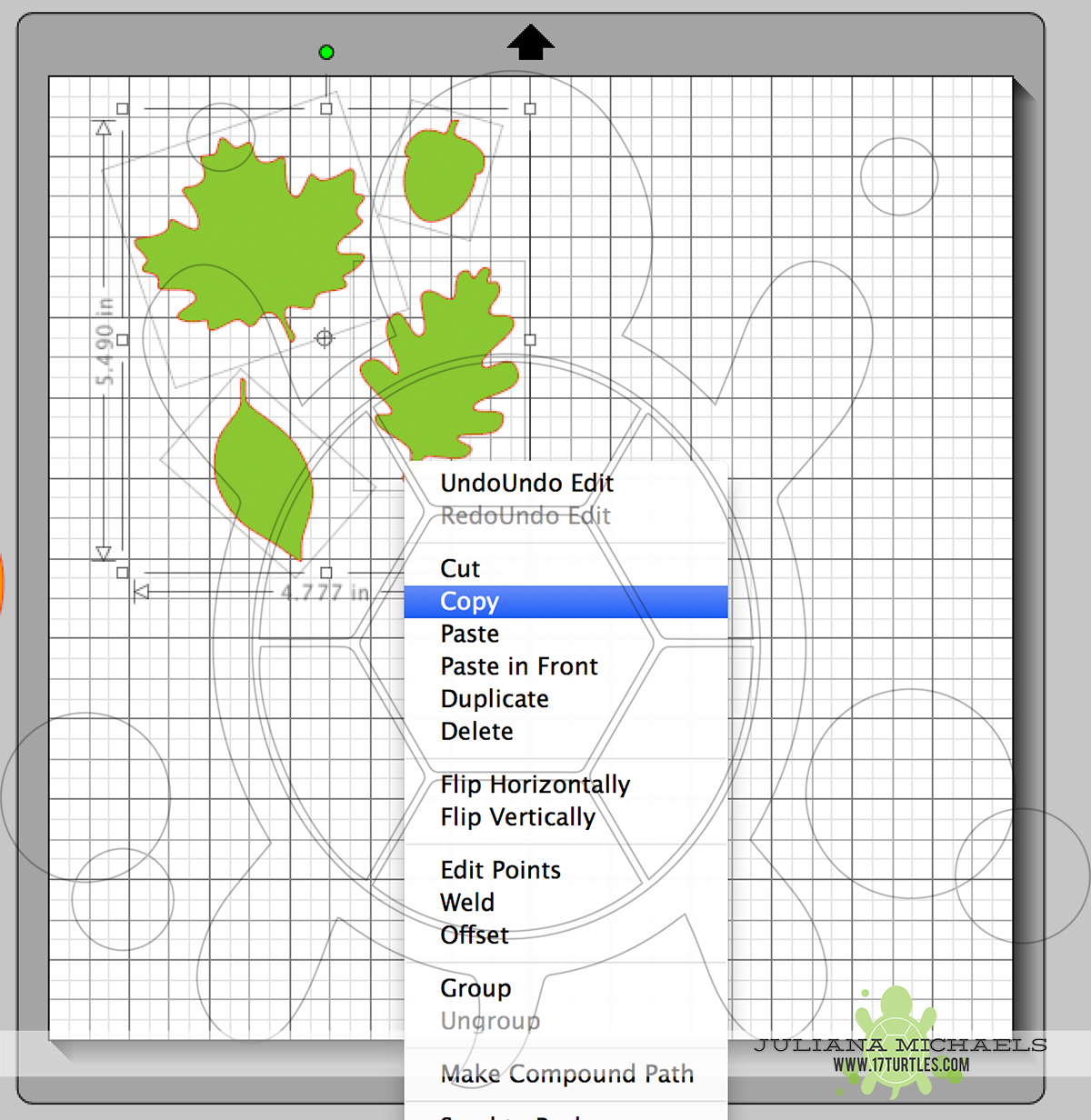Apply Flip Vertically to the selection

click(518, 816)
